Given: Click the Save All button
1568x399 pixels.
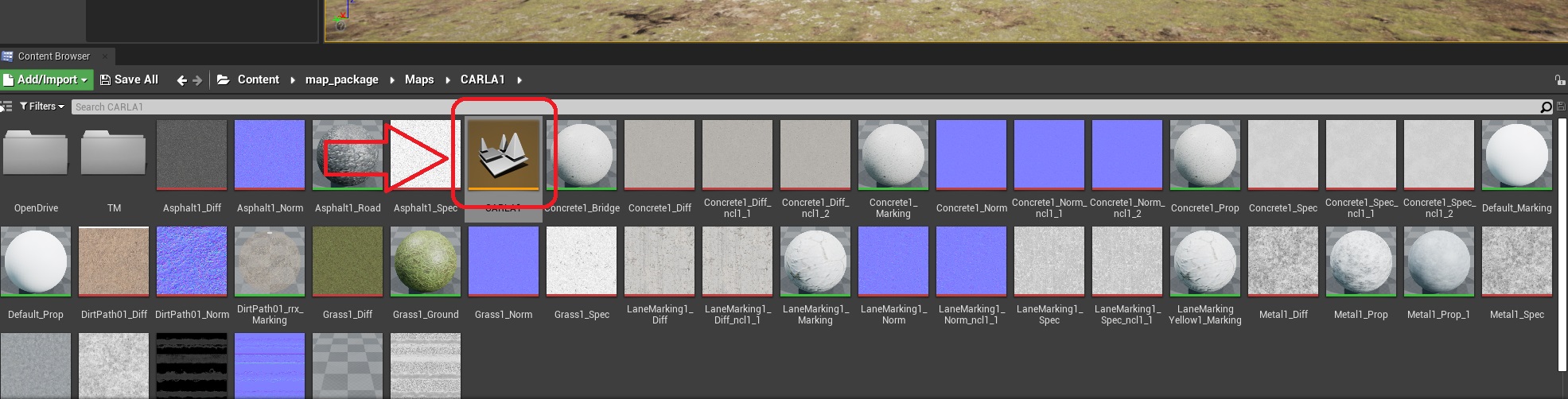Looking at the screenshot, I should pyautogui.click(x=129, y=79).
